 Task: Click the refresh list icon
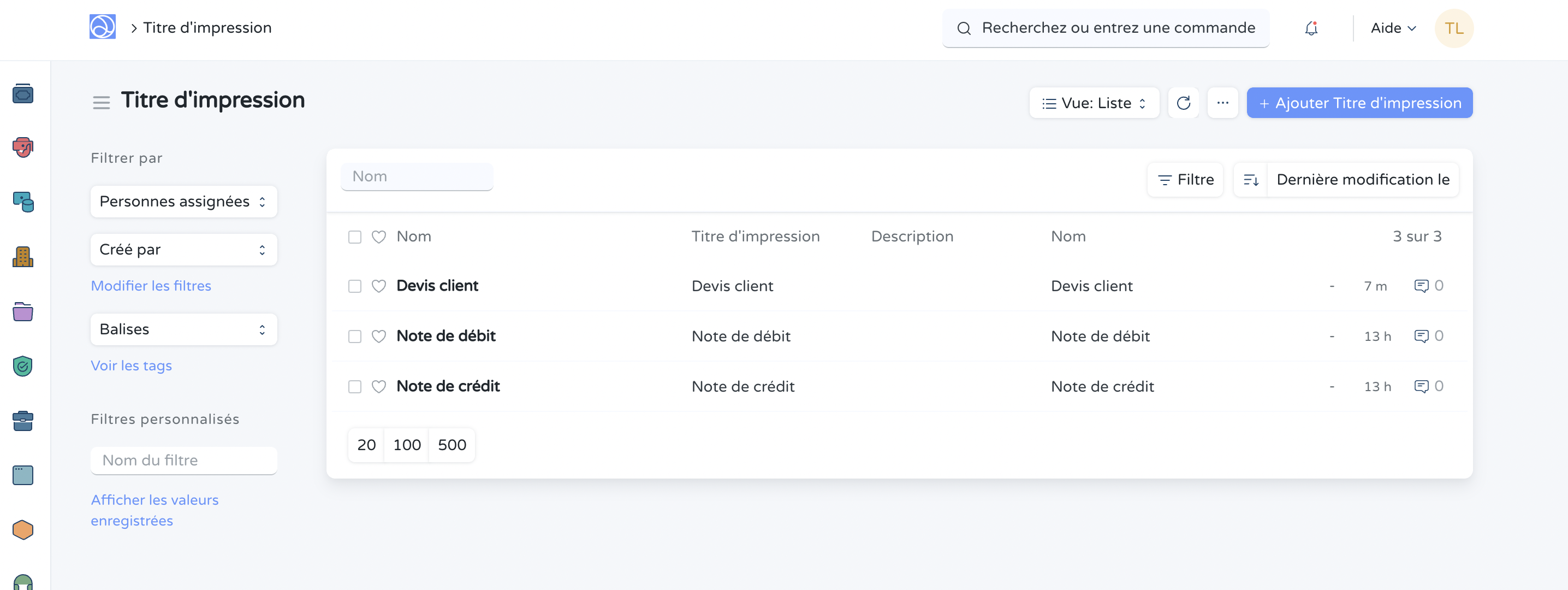pos(1183,103)
